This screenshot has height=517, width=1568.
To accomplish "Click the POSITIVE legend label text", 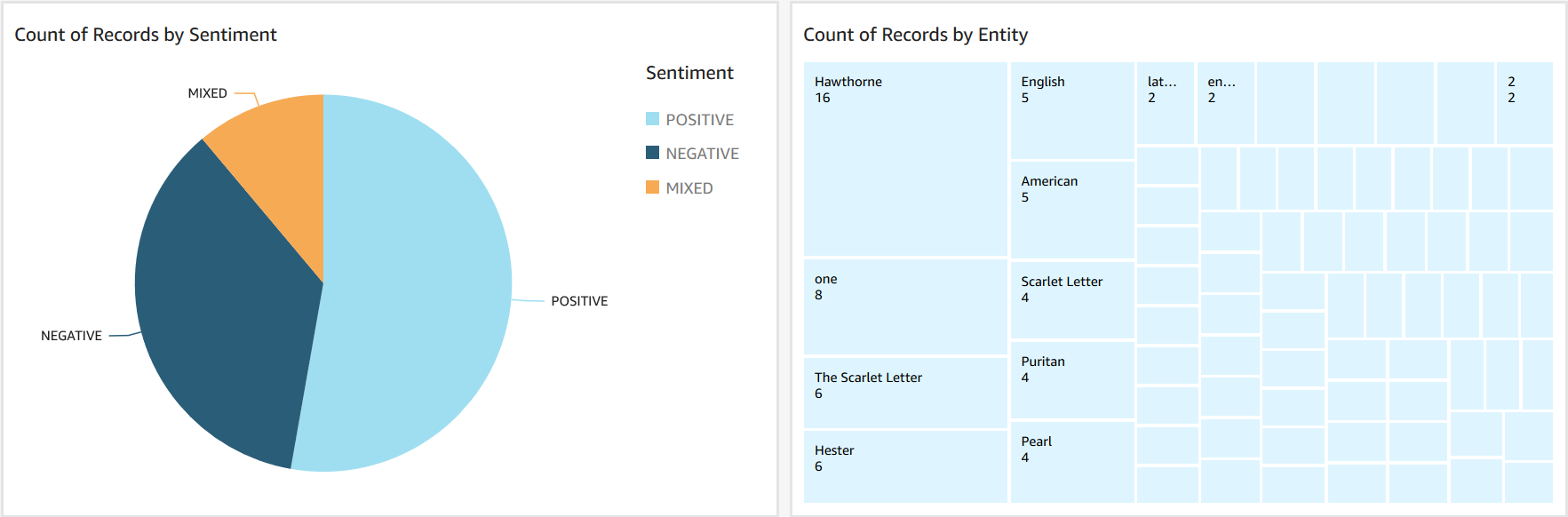I will tap(700, 120).
